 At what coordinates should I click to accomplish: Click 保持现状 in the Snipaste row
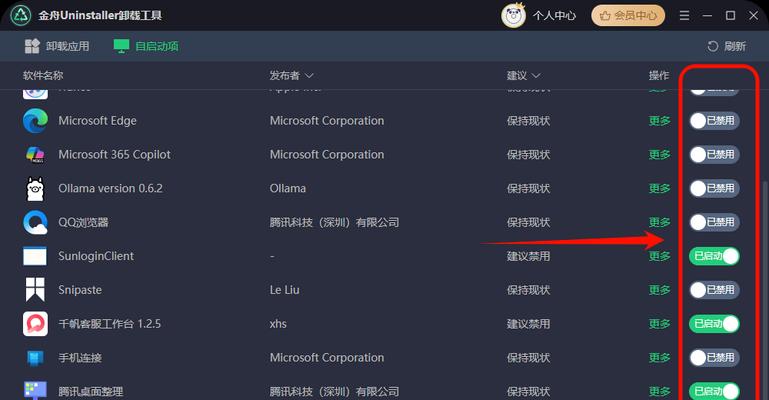(528, 290)
